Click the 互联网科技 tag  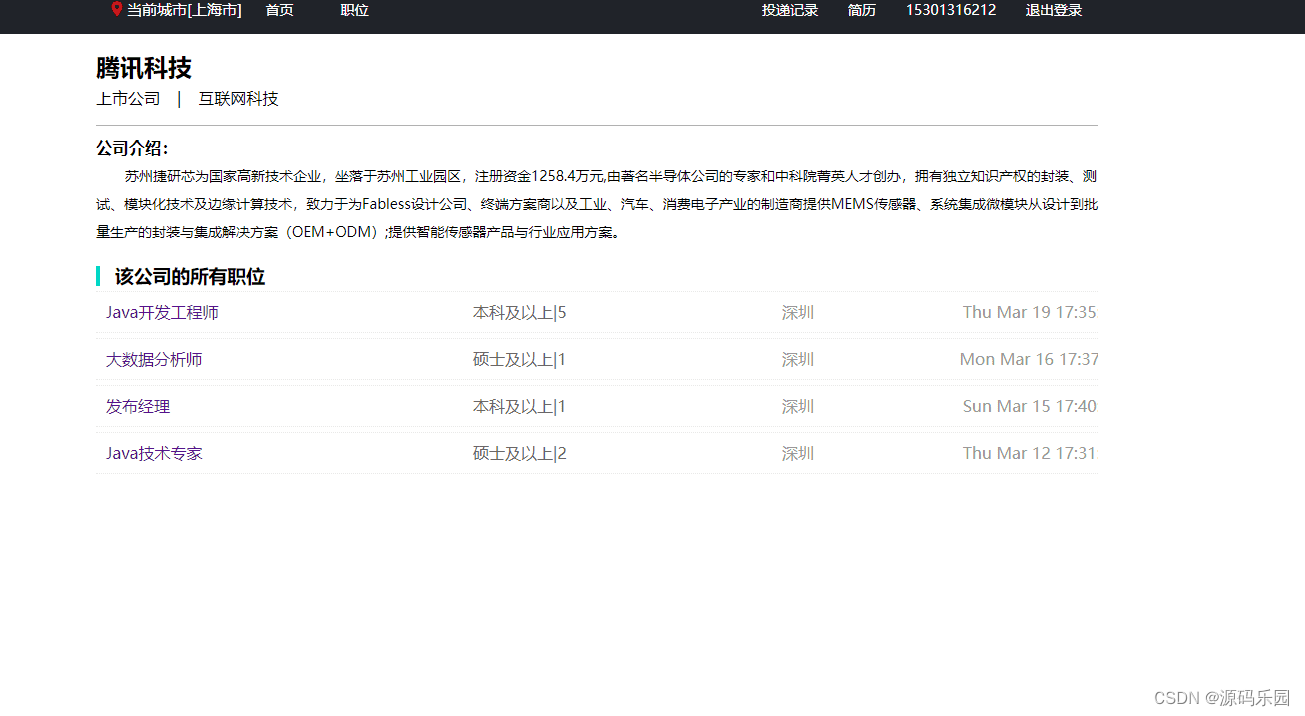(237, 98)
